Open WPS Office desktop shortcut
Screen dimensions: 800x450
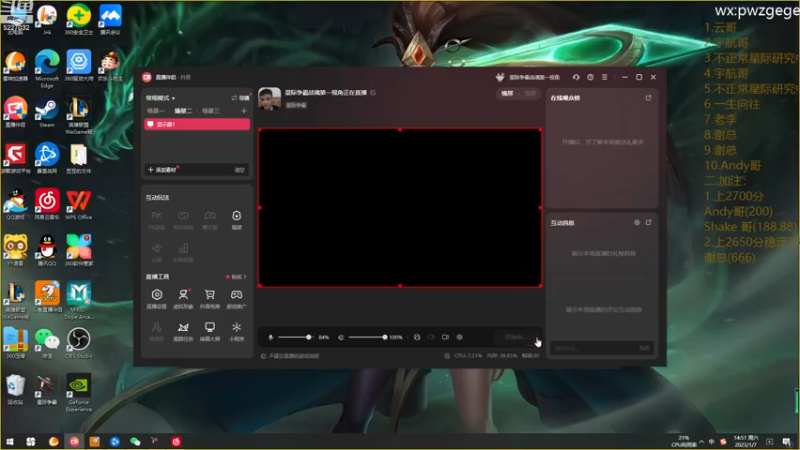click(x=79, y=205)
